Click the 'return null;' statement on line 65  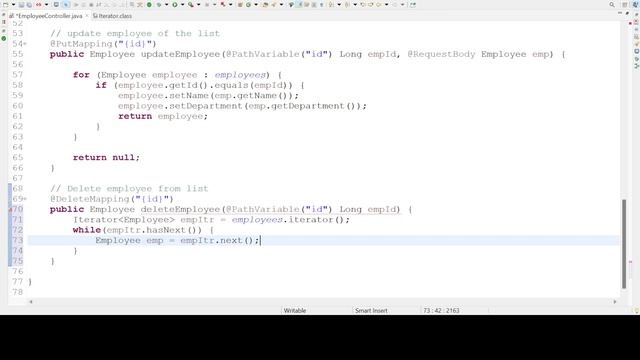(x=106, y=158)
